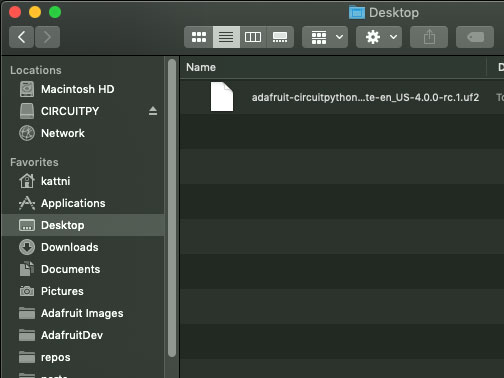Open the CIRCUITPY volume
Viewport: 504px width, 378px height.
(x=83, y=111)
